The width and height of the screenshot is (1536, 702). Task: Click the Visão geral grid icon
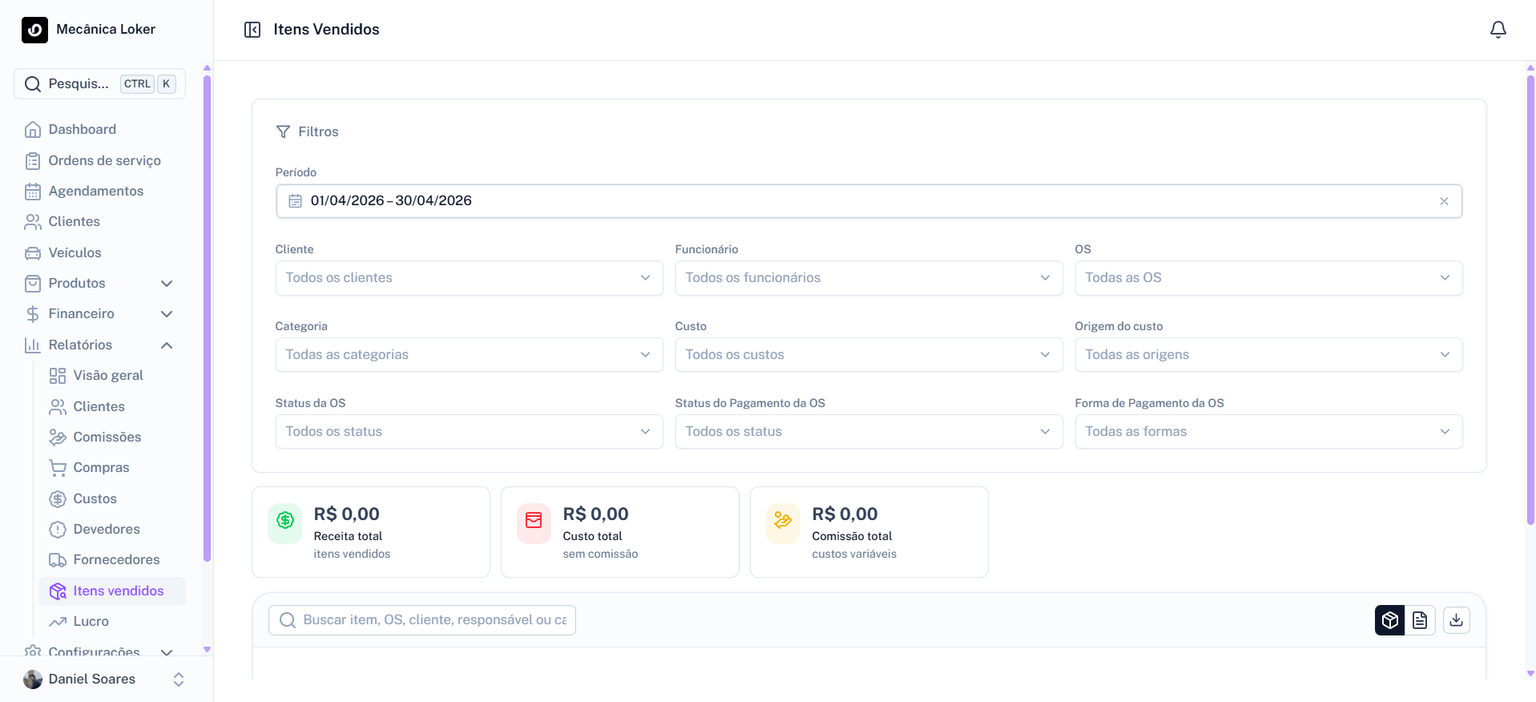[x=57, y=376]
